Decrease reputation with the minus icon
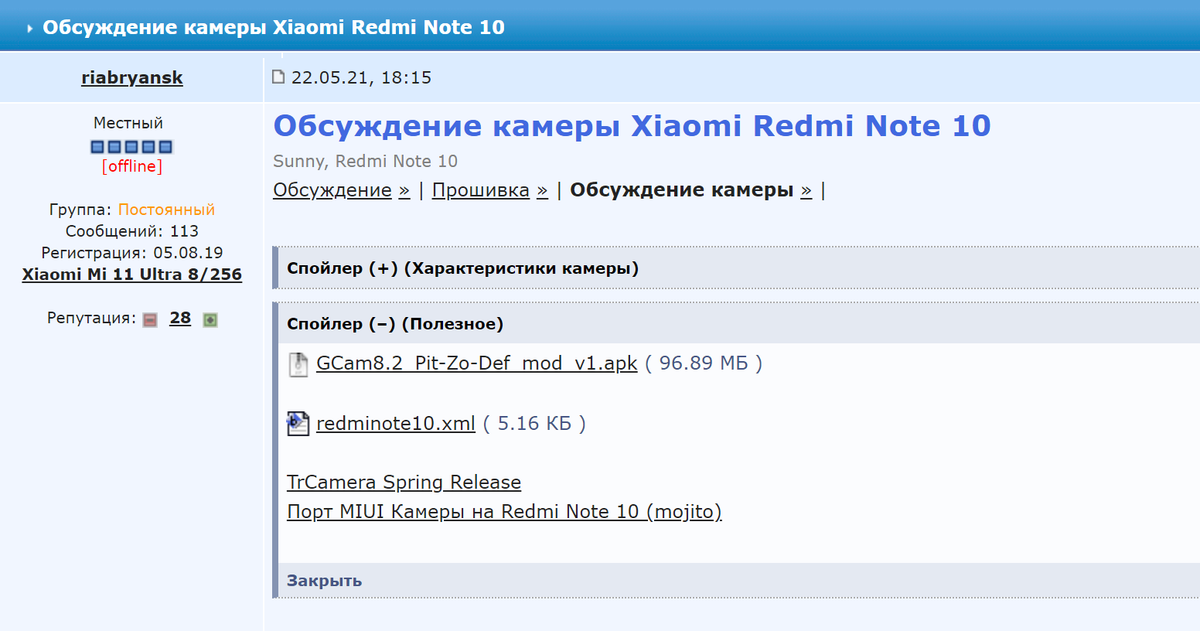 (x=150, y=320)
